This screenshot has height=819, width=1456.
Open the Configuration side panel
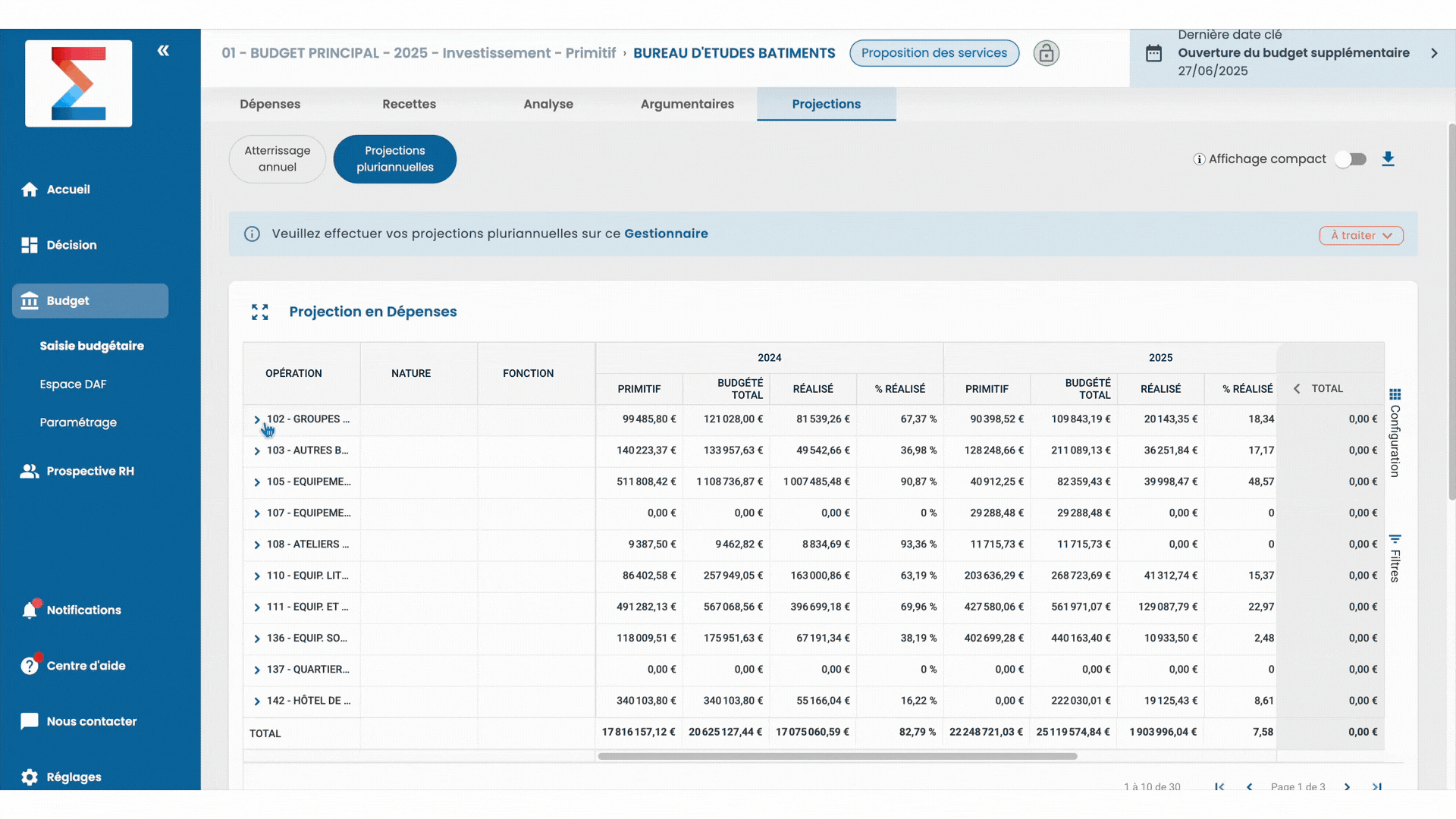1395,433
